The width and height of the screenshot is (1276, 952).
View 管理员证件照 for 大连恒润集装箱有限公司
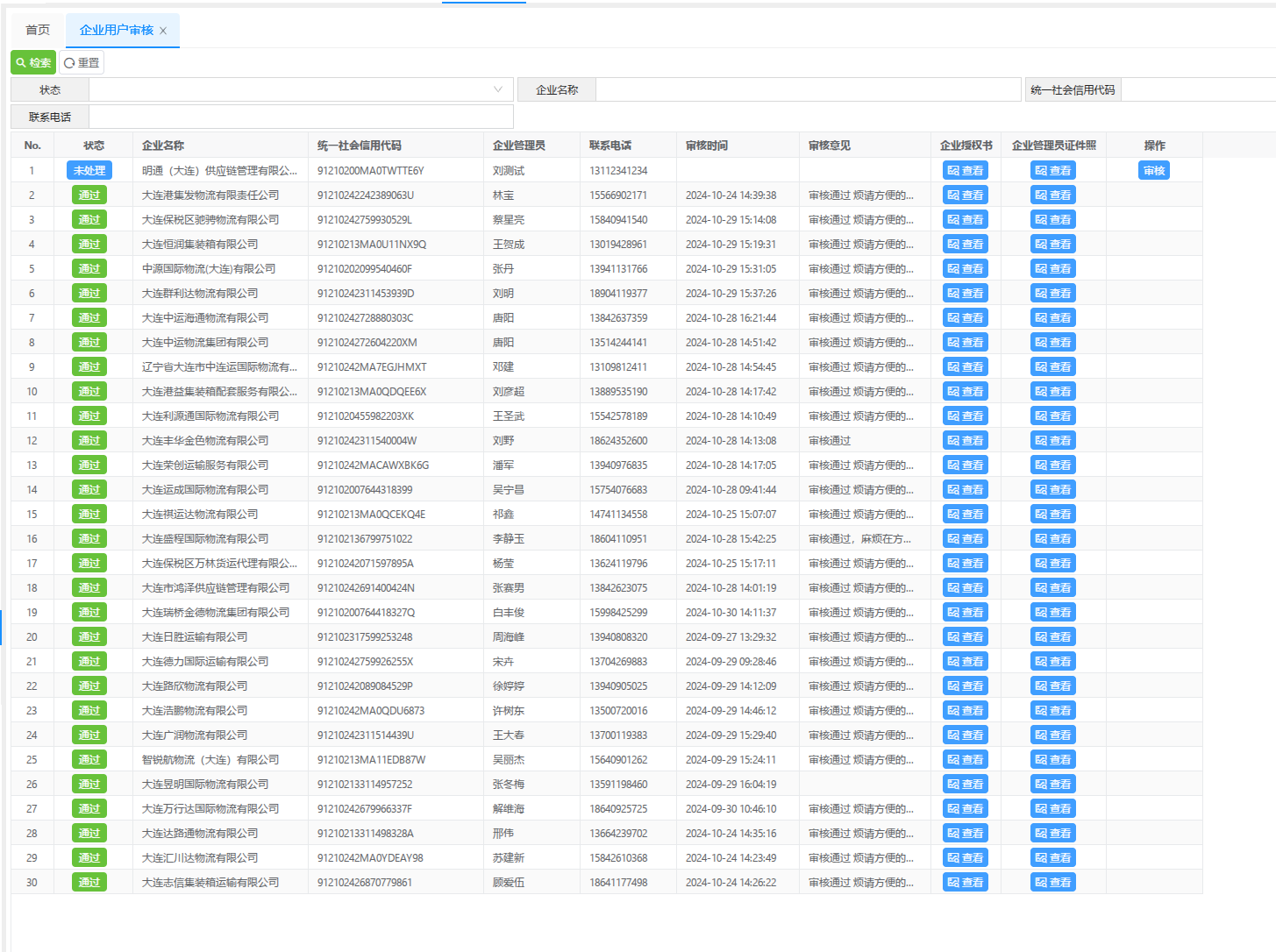coord(1053,245)
